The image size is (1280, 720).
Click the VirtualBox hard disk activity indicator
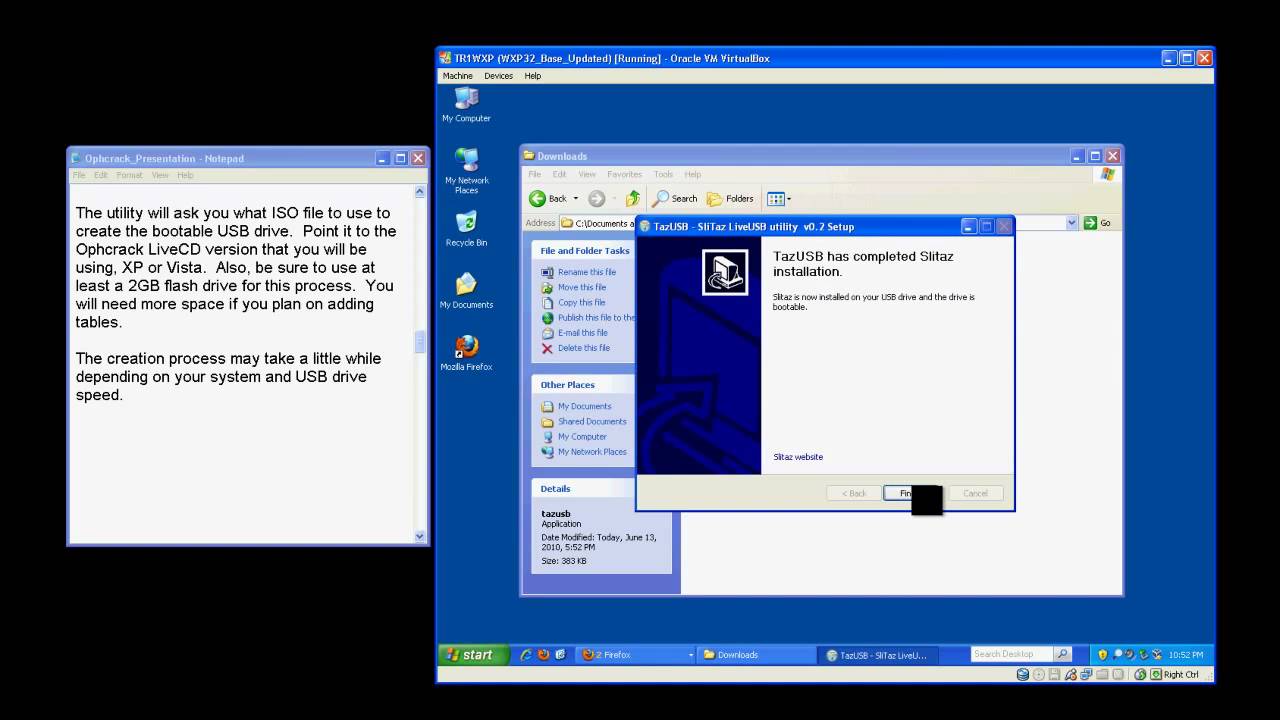[x=1022, y=674]
